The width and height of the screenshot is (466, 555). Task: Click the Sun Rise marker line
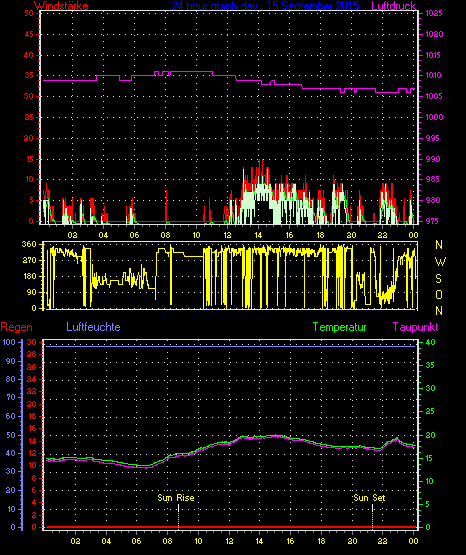[178, 516]
